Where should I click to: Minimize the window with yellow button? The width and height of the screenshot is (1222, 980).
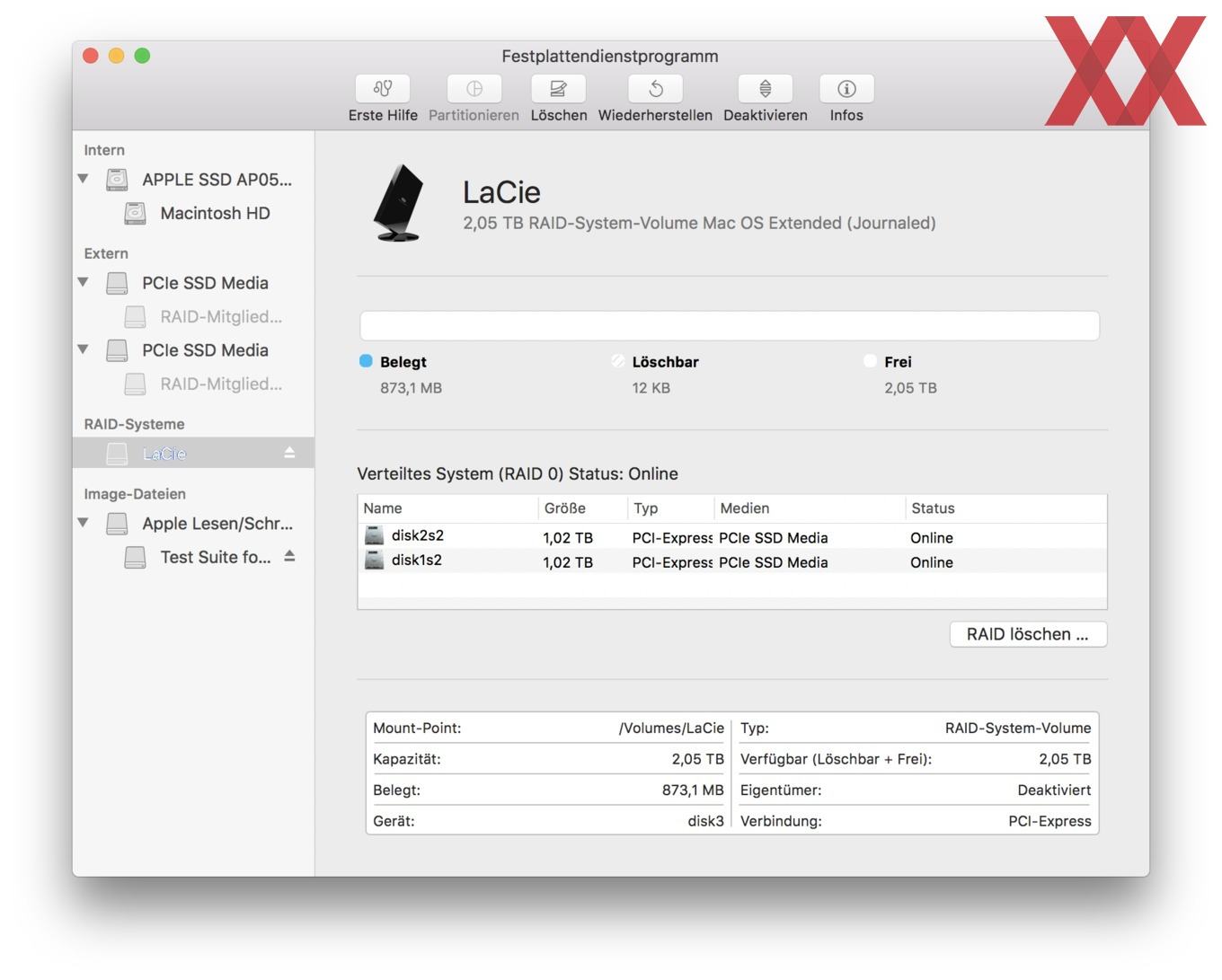pos(116,56)
